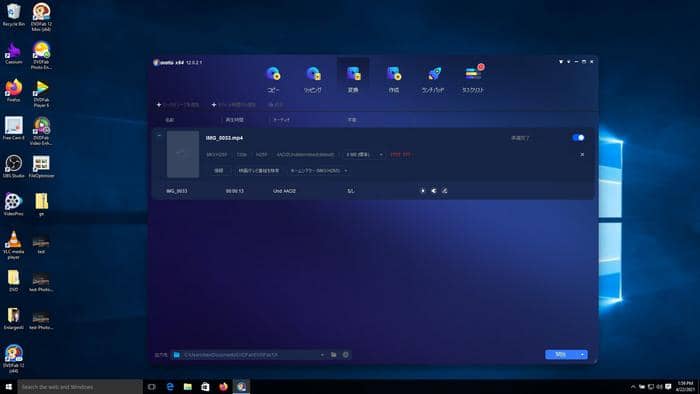
Task: Open File Explorer from the taskbar
Action: tap(188, 386)
